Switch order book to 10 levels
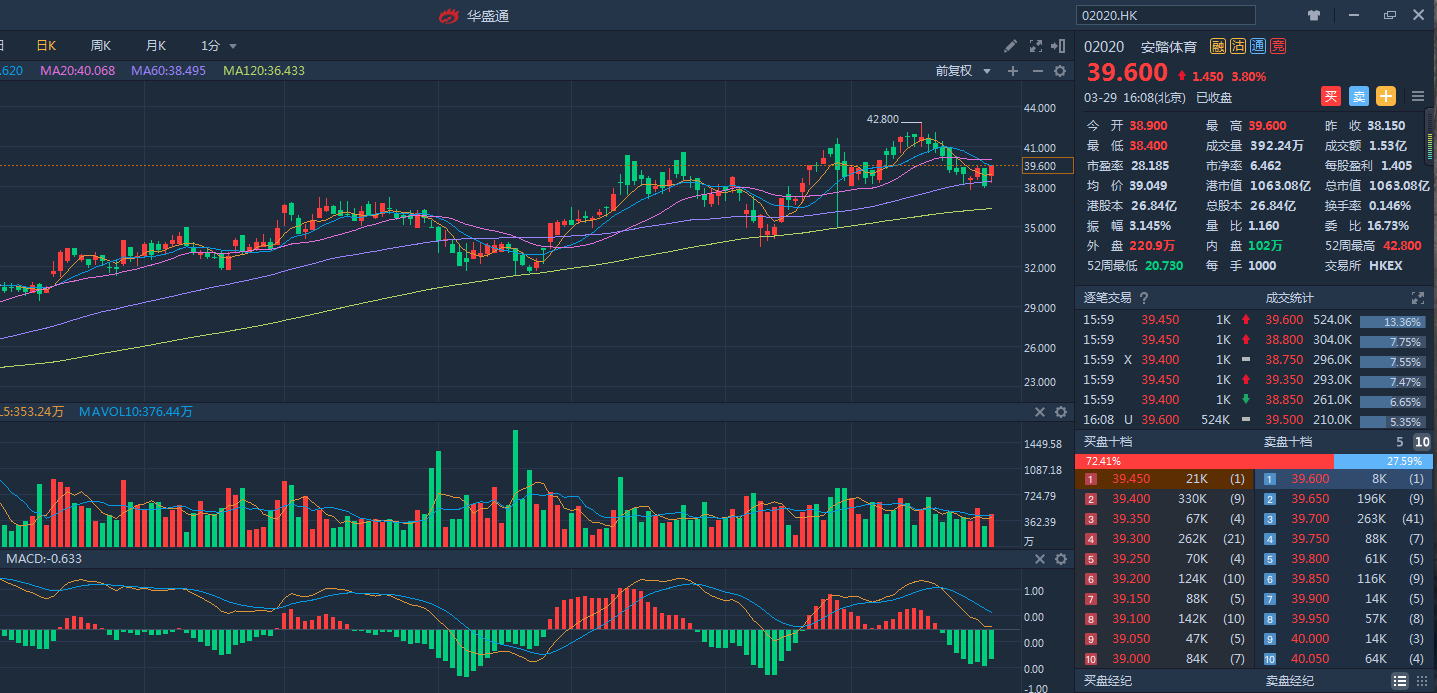The width and height of the screenshot is (1437, 693). 1421,442
